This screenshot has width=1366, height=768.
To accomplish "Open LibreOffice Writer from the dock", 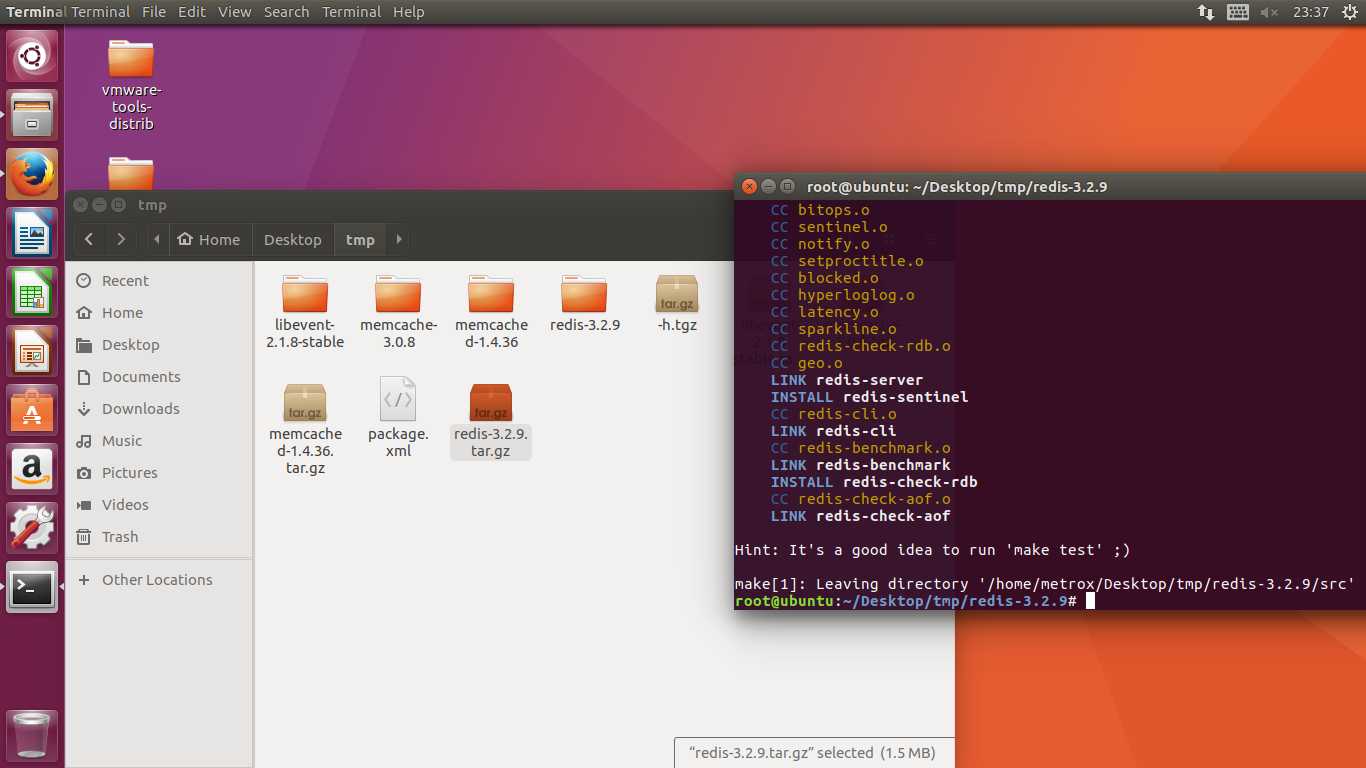I will tap(32, 233).
